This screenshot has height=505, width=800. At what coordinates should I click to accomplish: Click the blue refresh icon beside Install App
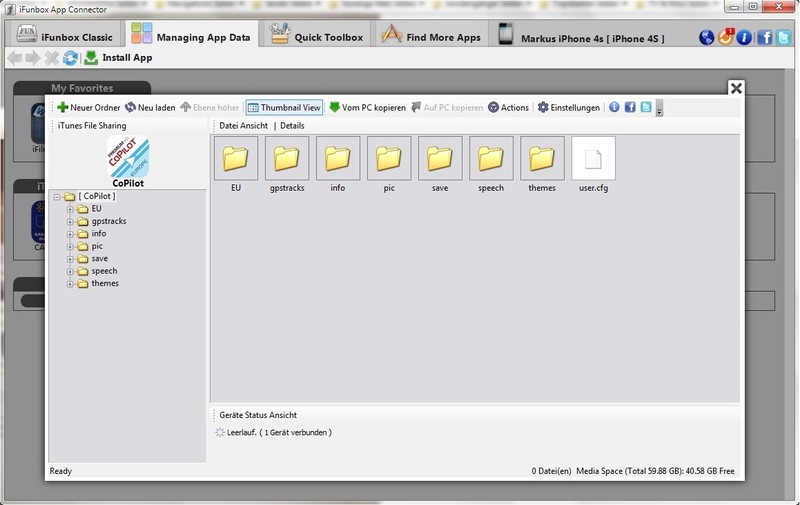[x=70, y=58]
